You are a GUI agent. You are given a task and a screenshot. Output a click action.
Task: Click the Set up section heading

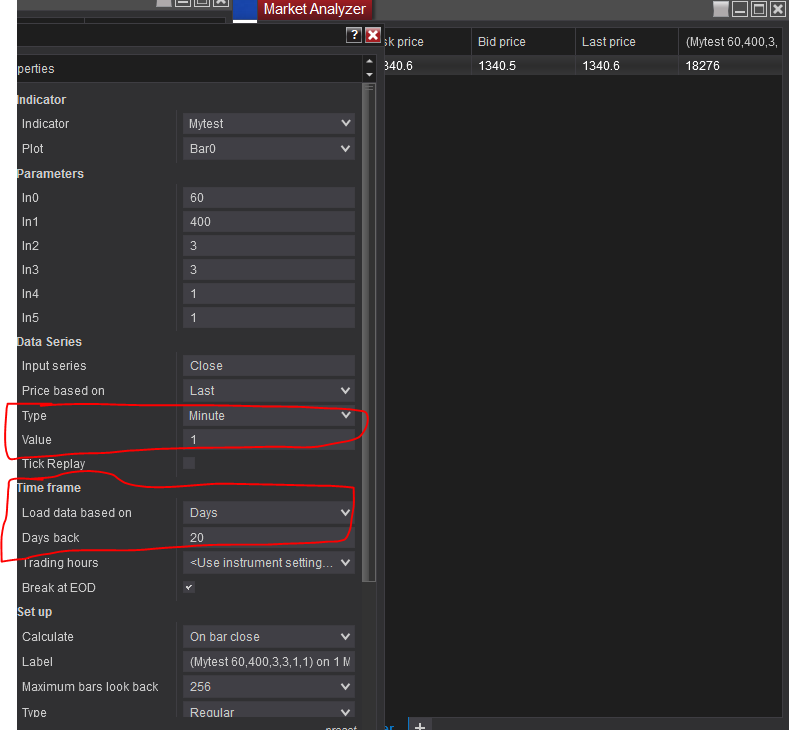[35, 612]
